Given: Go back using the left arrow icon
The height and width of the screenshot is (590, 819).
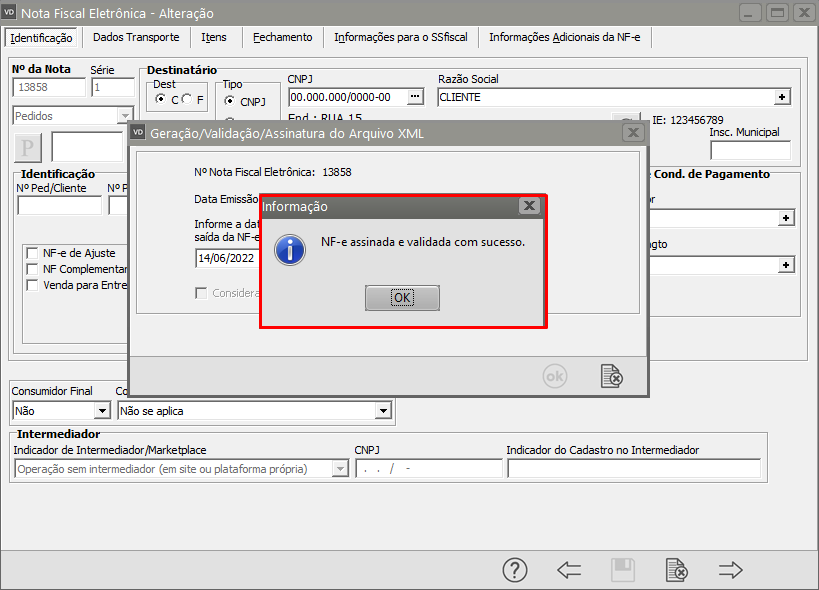Looking at the screenshot, I should click(x=569, y=570).
